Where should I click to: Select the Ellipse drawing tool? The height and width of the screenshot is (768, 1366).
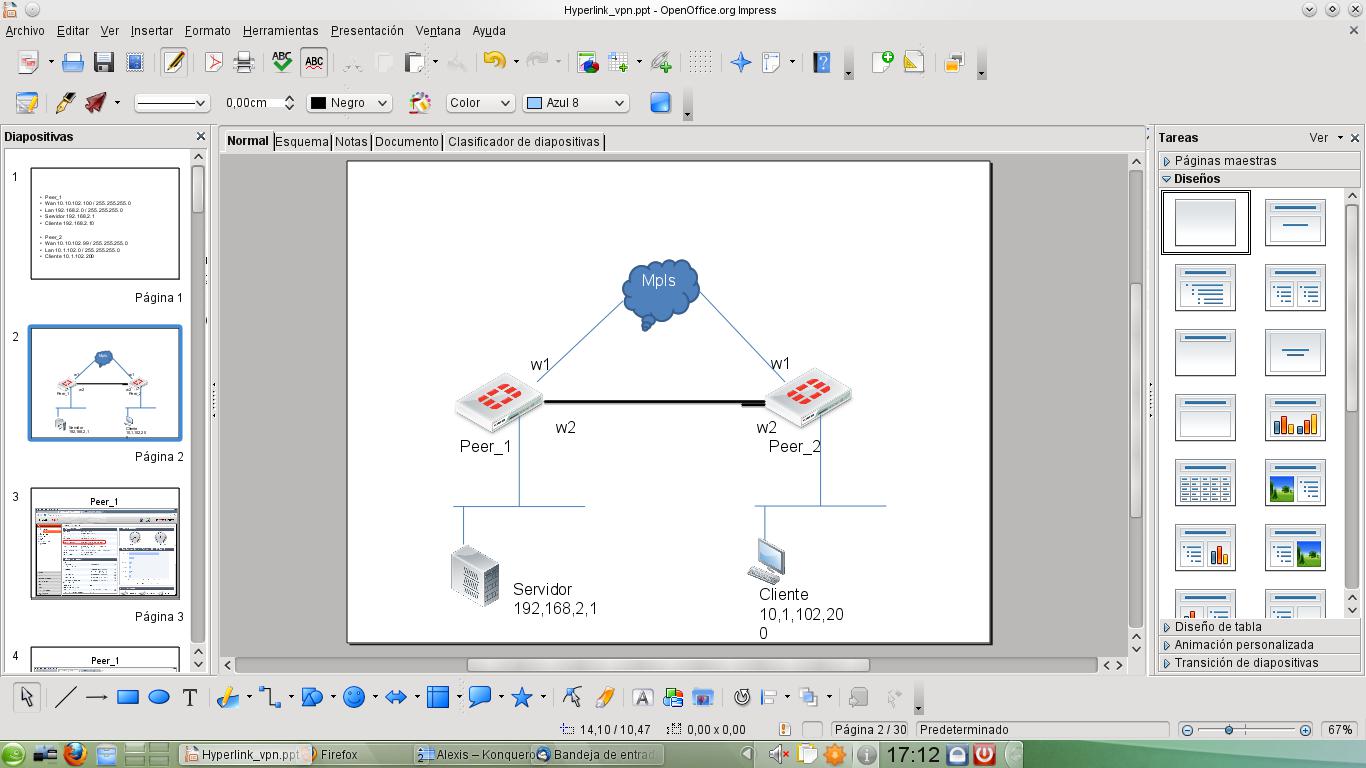pyautogui.click(x=159, y=698)
